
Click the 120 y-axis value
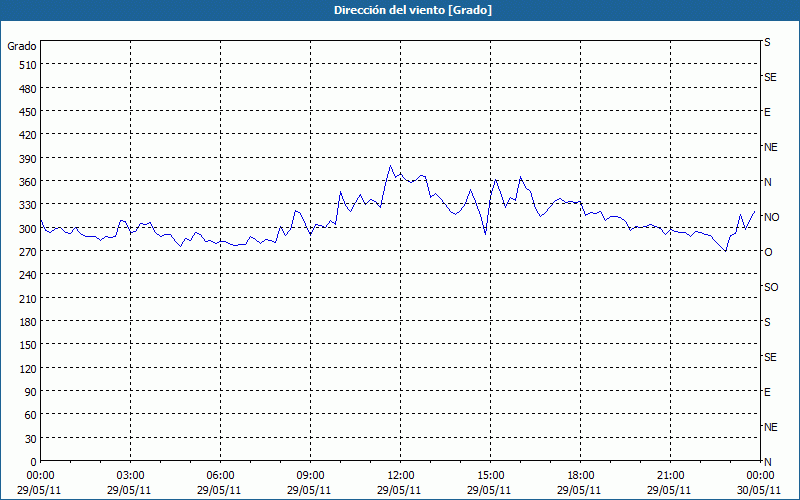[29, 368]
